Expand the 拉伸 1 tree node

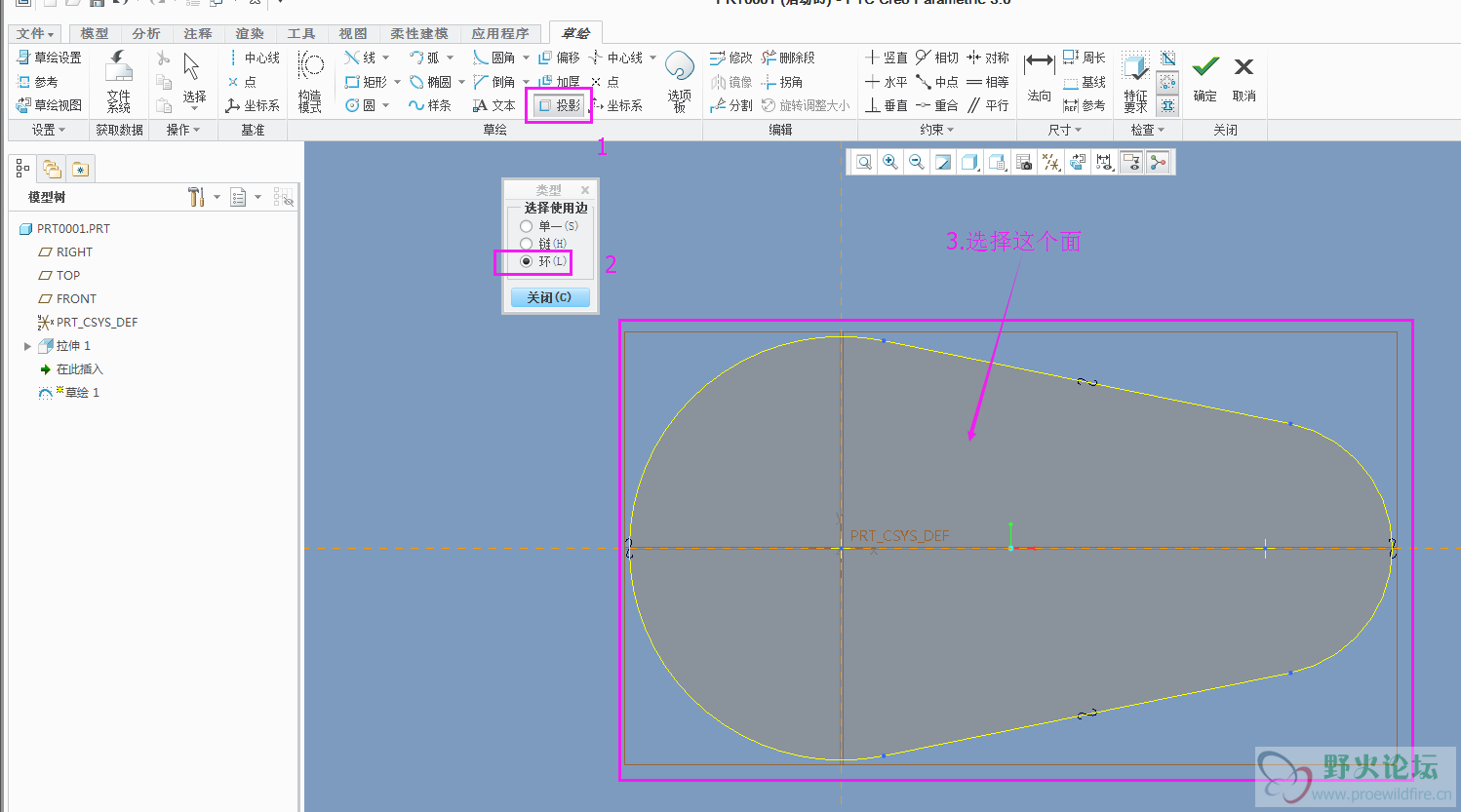point(27,346)
